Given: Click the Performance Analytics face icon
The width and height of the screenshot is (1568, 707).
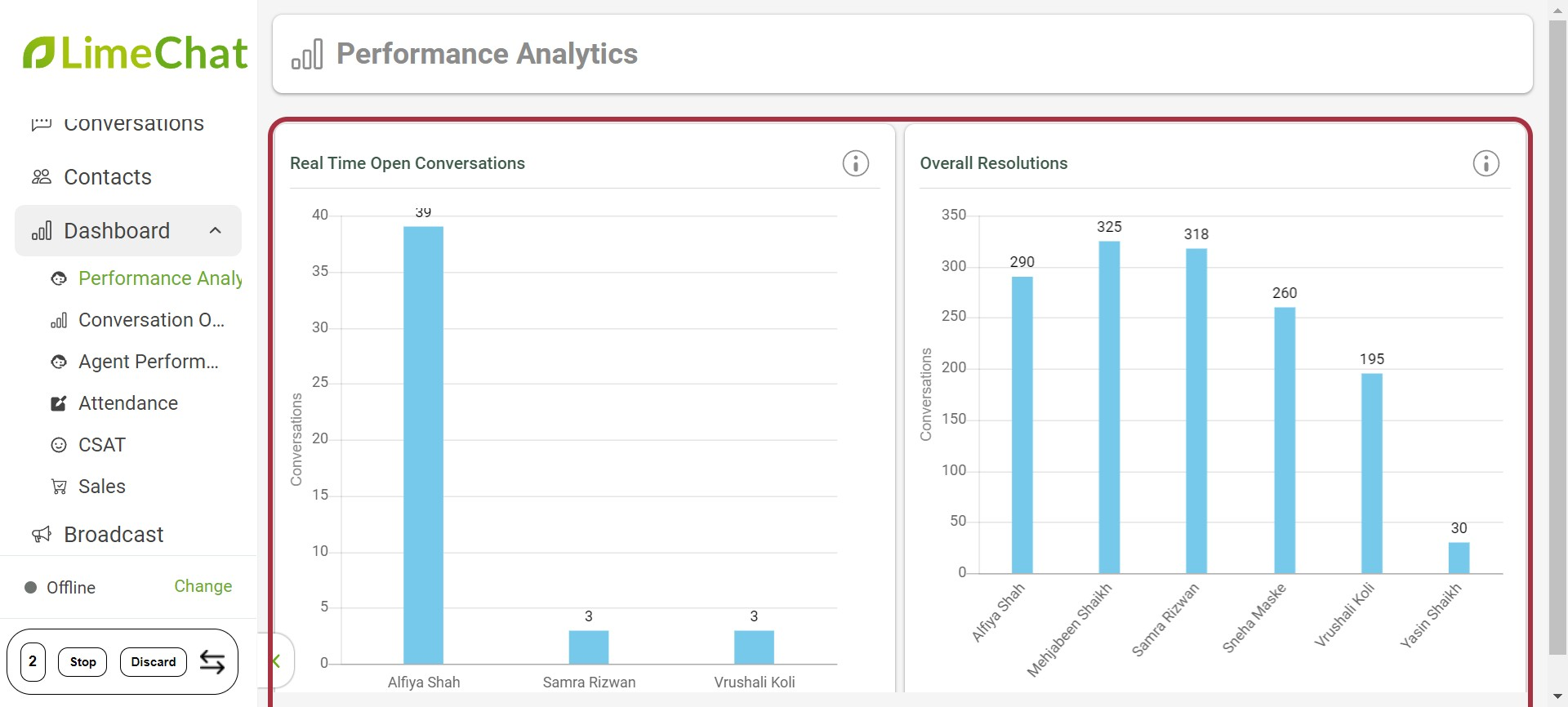Looking at the screenshot, I should point(59,278).
